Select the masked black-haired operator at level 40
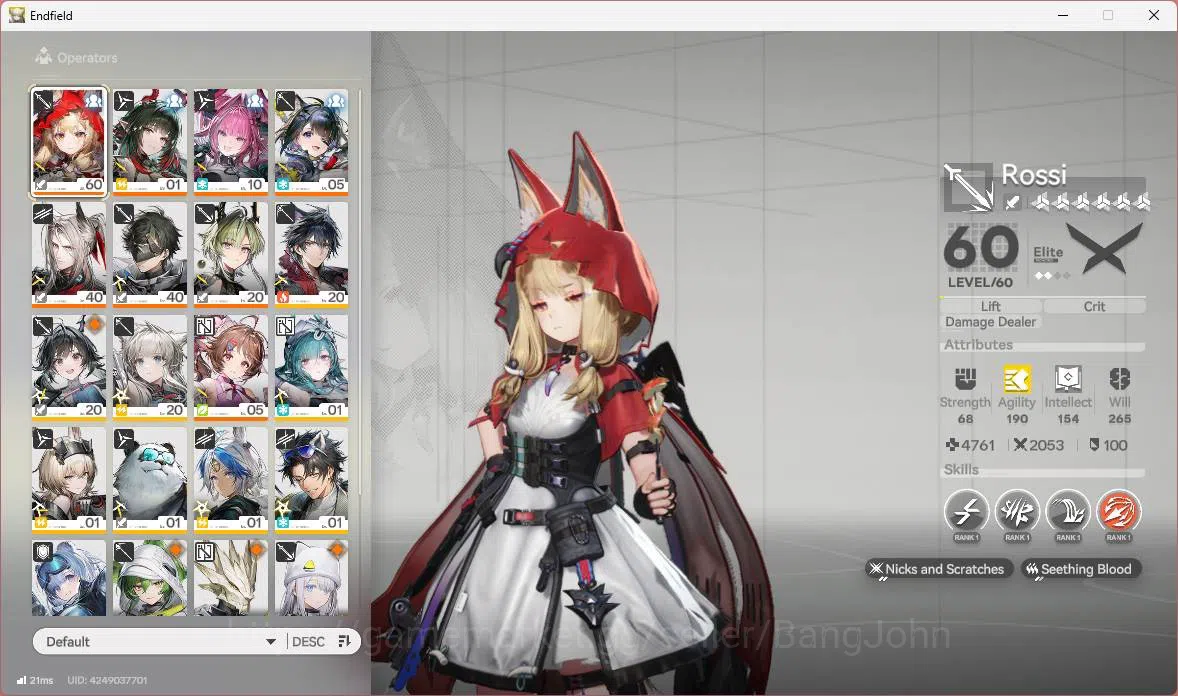The image size is (1178, 696). (x=150, y=254)
